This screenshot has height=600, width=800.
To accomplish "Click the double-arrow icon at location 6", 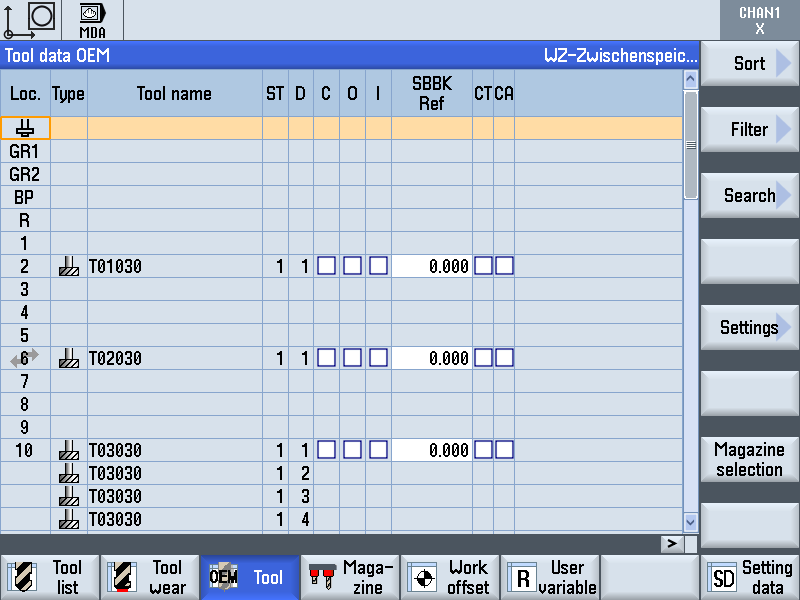I will pos(25,357).
